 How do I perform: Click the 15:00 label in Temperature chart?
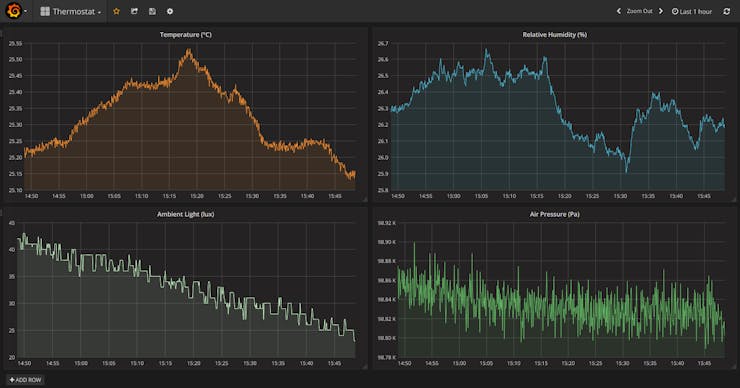click(x=86, y=196)
